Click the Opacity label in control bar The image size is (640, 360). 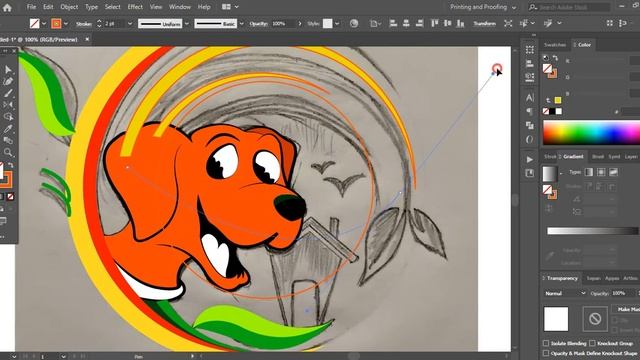[259, 24]
